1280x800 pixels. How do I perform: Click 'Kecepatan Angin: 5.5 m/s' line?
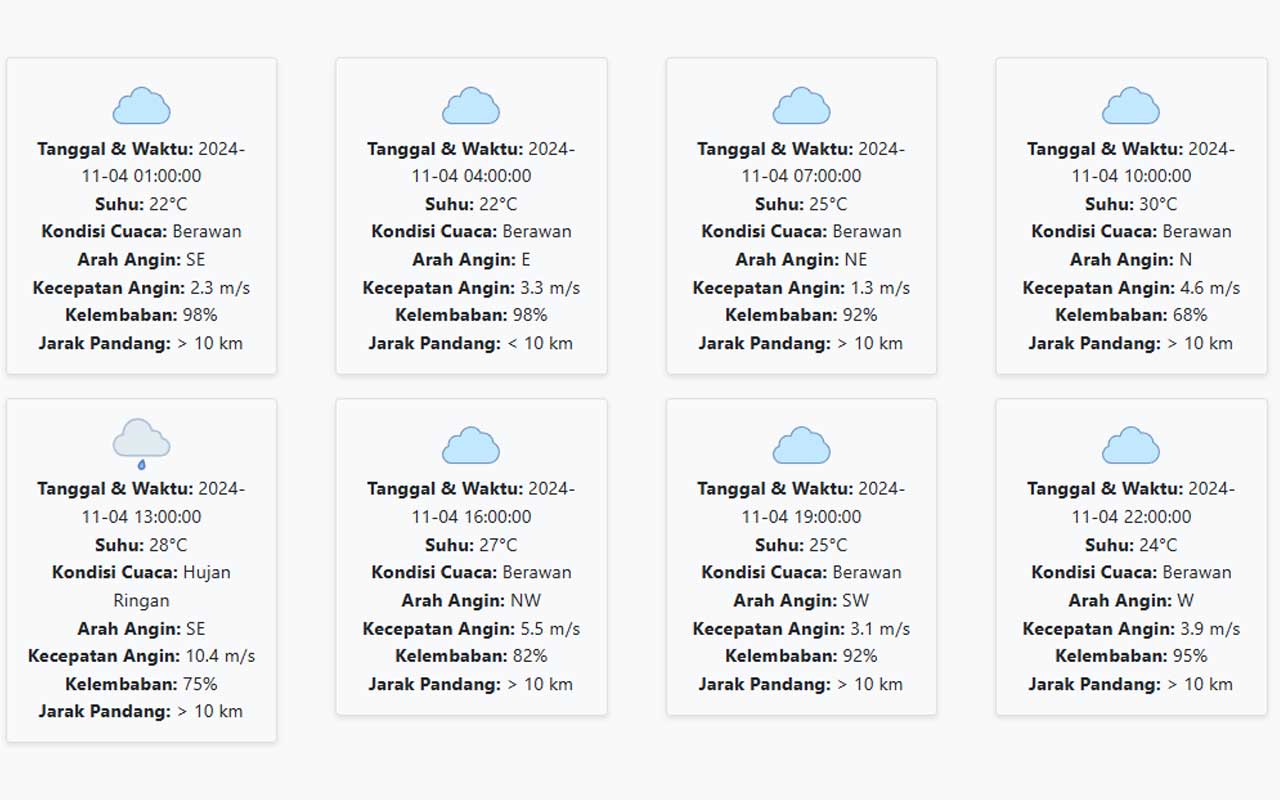click(471, 629)
